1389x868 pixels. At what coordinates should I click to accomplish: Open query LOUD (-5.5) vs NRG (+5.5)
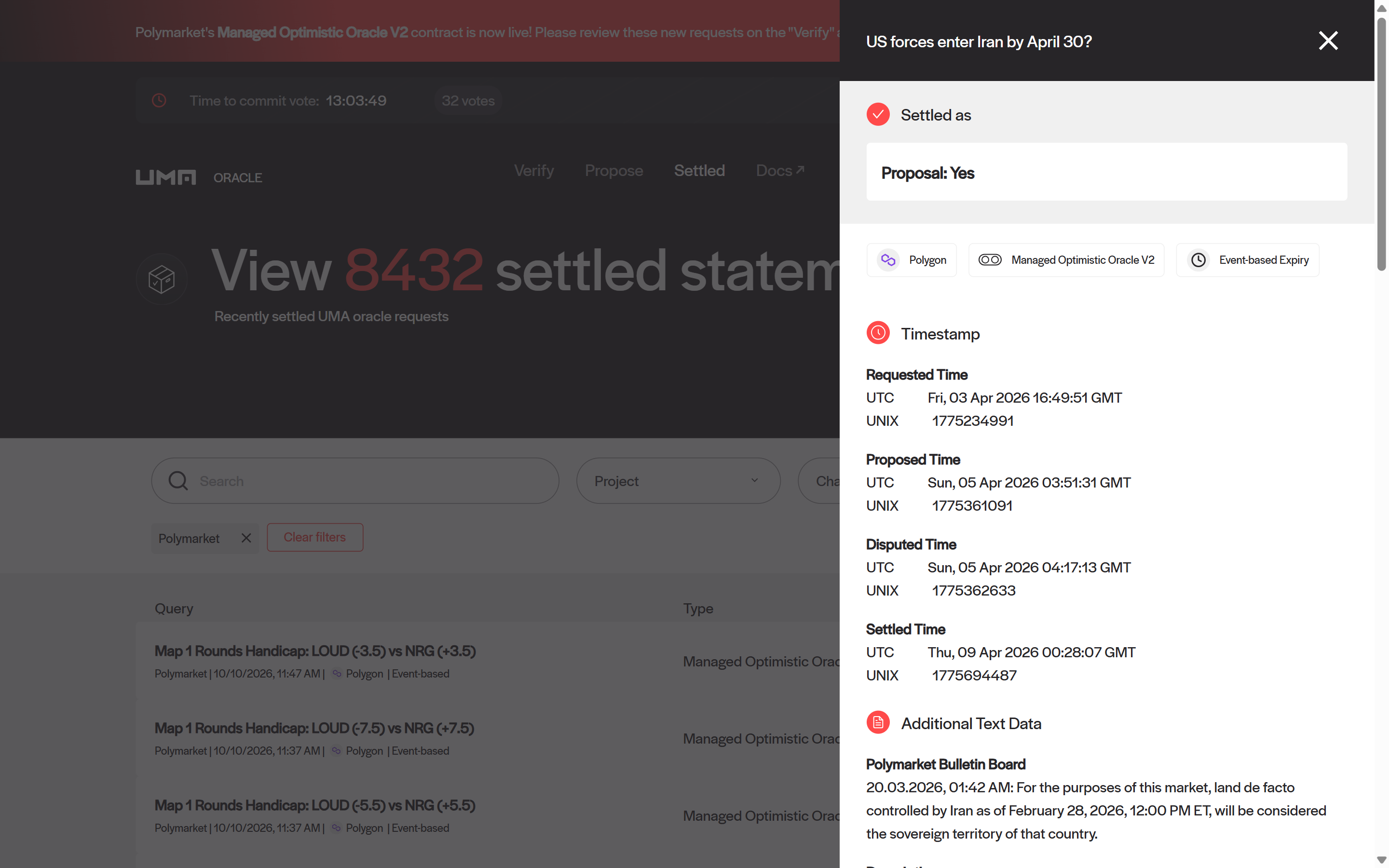(x=314, y=805)
